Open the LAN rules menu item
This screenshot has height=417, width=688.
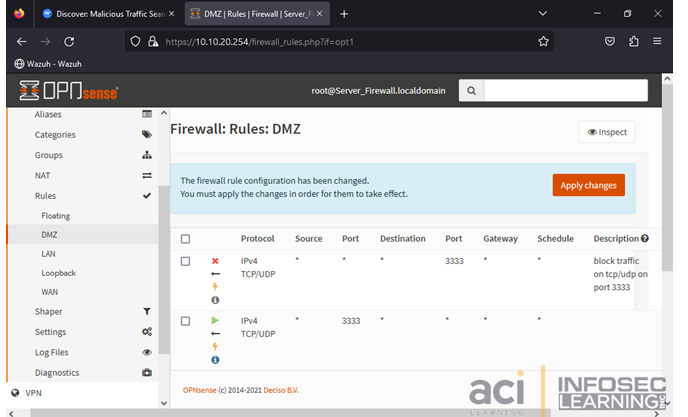(x=49, y=254)
